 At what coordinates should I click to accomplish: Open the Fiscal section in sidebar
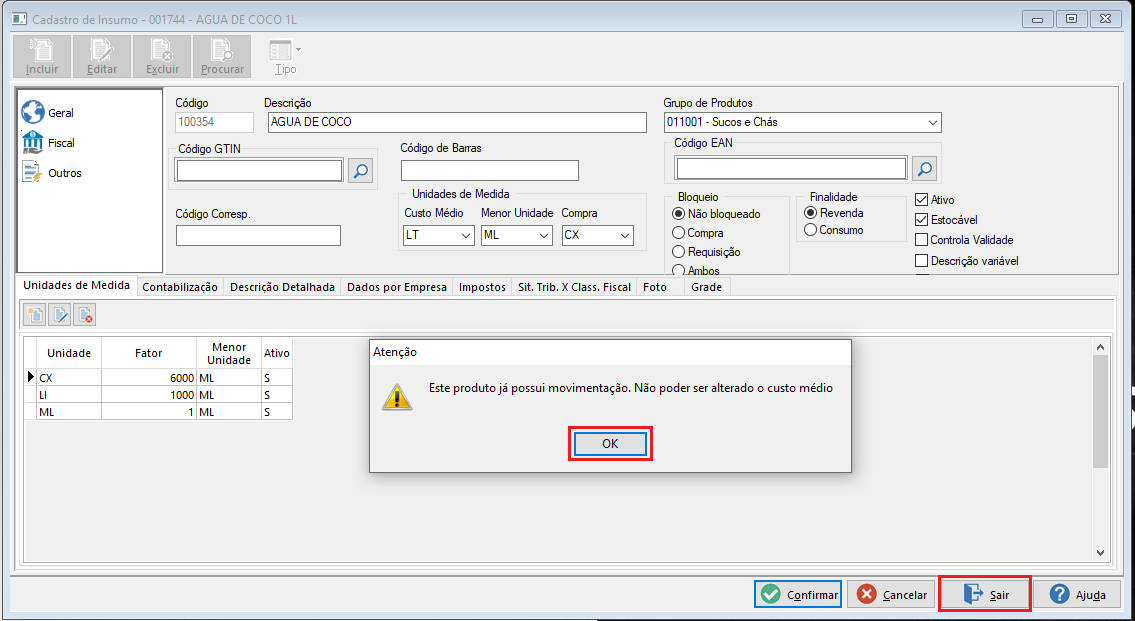pos(48,143)
